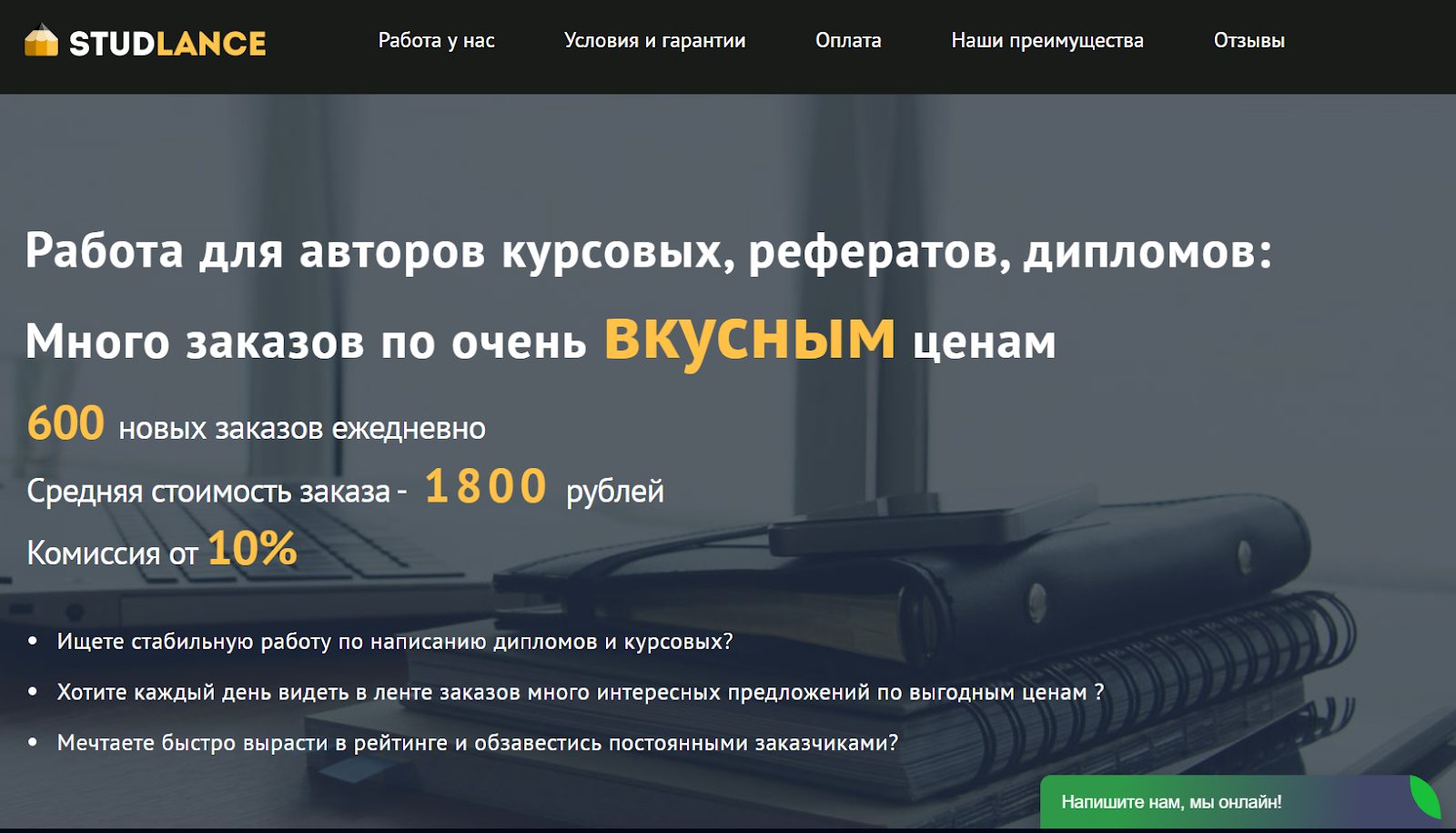Click the text "Комиссия от"
Viewport: 1456px width, 833px height.
[112, 553]
